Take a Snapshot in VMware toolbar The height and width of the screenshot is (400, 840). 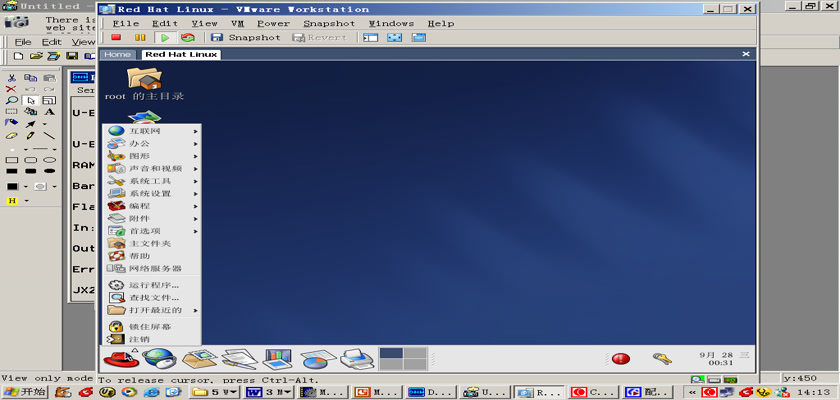pyautogui.click(x=245, y=37)
